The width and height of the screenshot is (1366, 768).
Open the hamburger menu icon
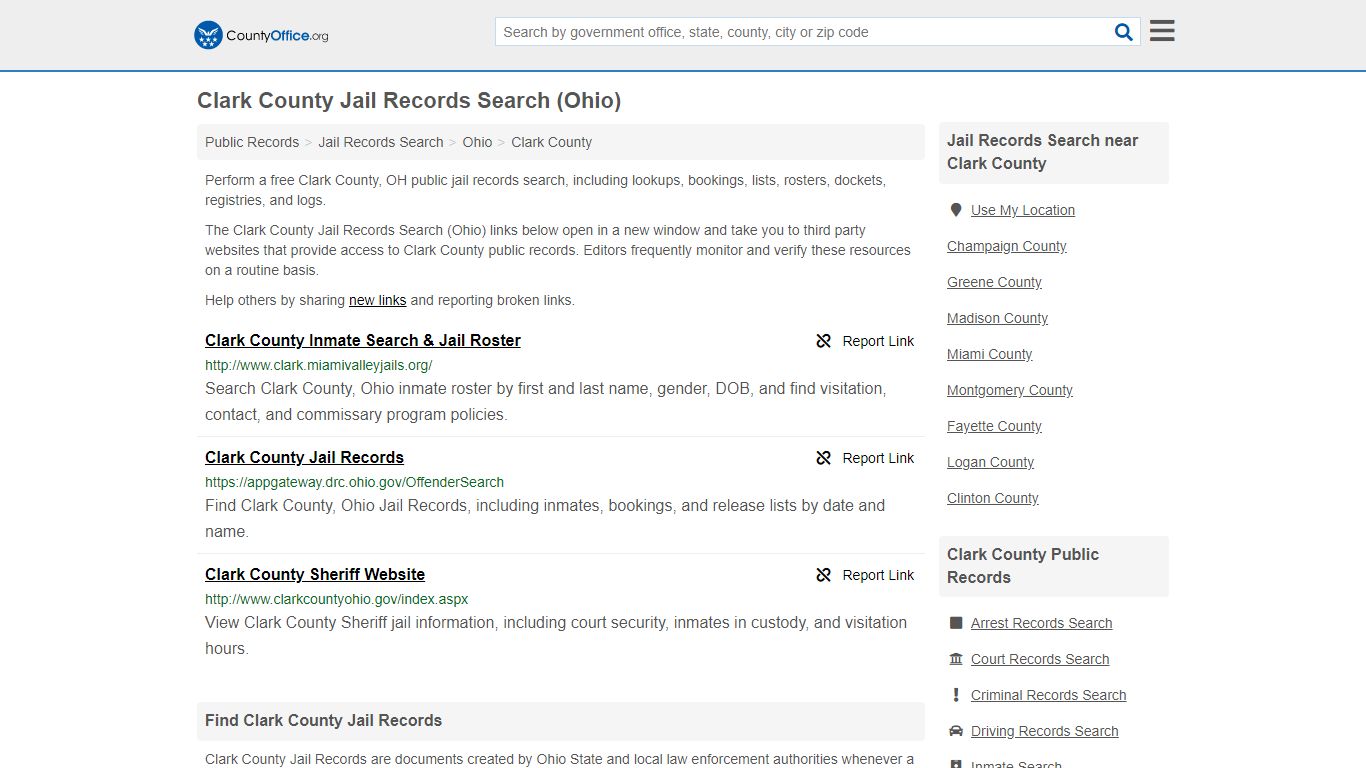point(1162,31)
